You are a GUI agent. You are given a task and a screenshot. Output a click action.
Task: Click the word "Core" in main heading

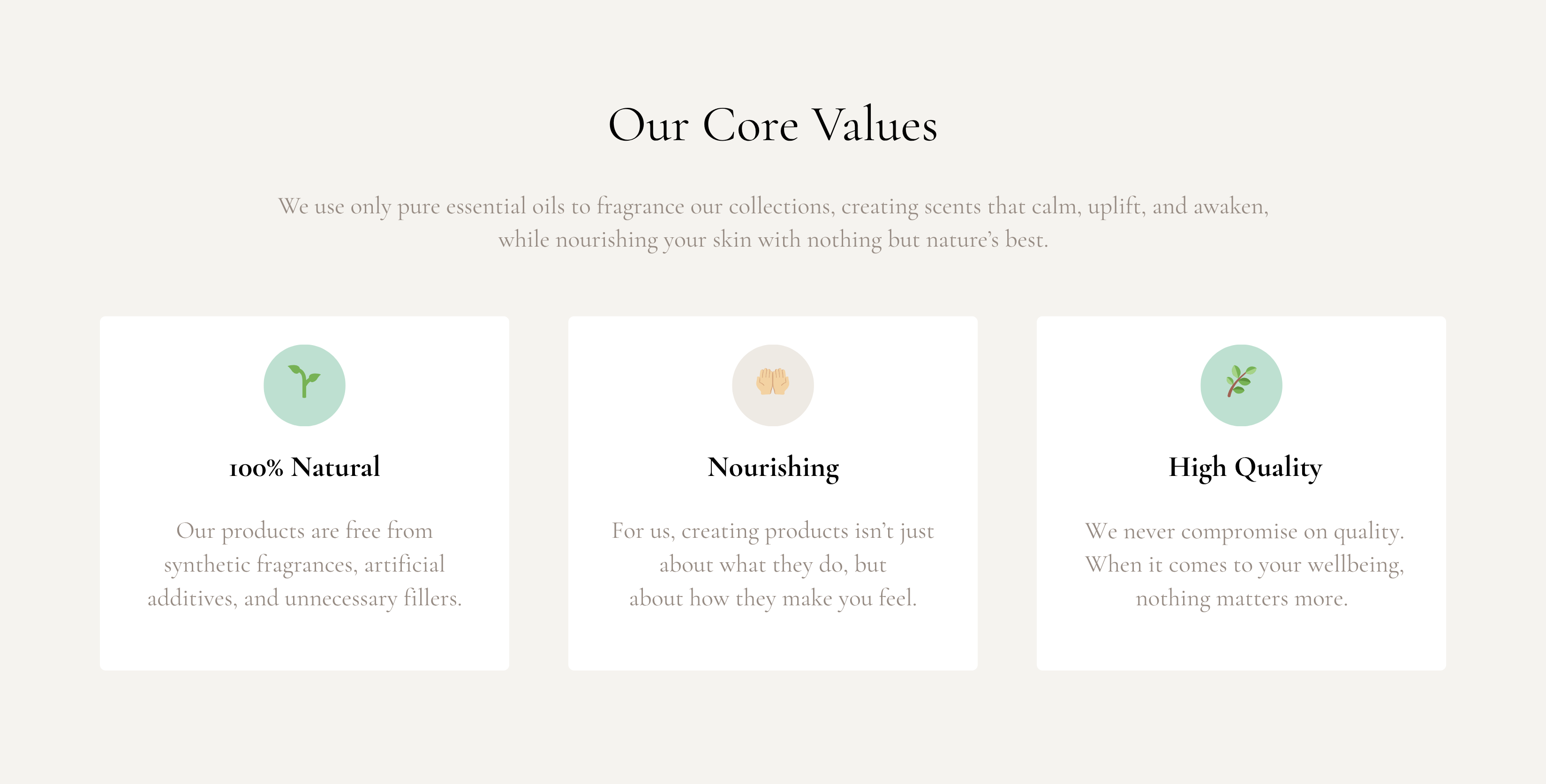tap(750, 126)
